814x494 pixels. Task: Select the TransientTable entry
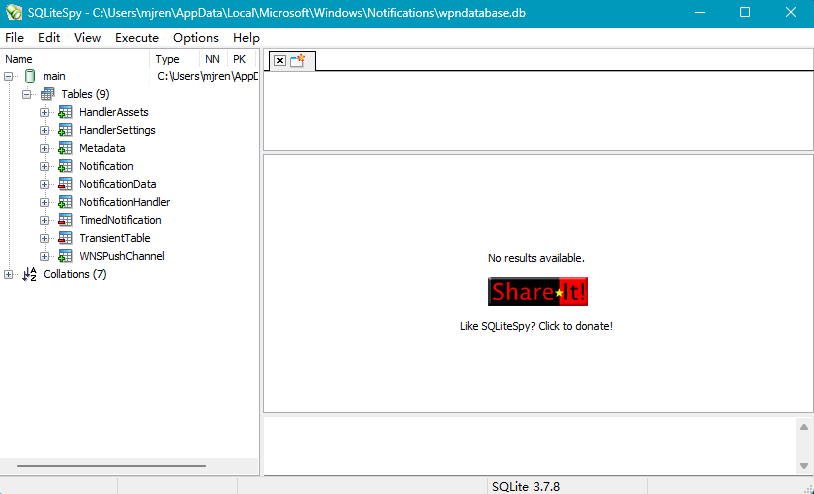pyautogui.click(x=115, y=238)
